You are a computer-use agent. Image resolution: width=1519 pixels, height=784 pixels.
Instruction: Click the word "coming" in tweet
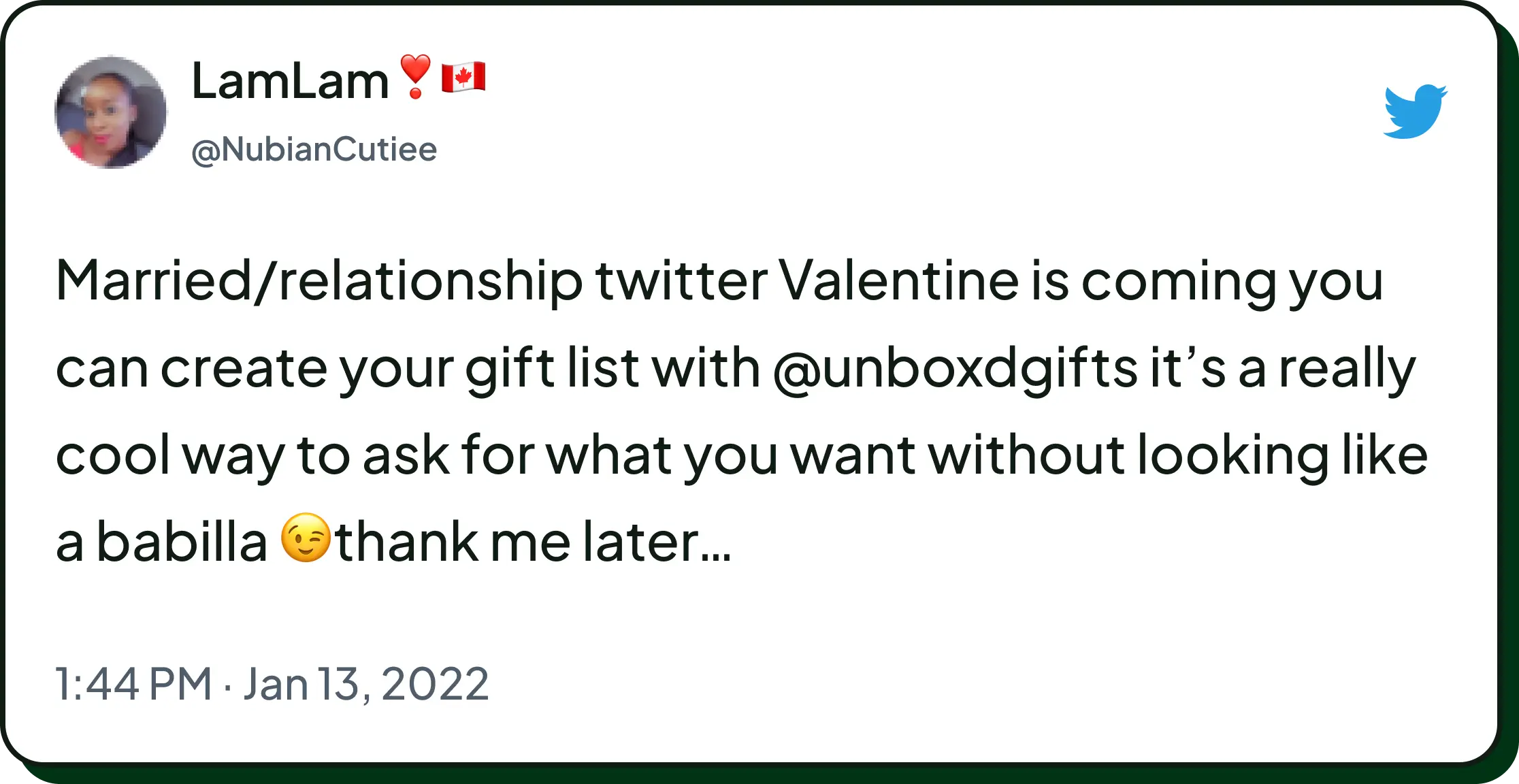[x=1179, y=280]
